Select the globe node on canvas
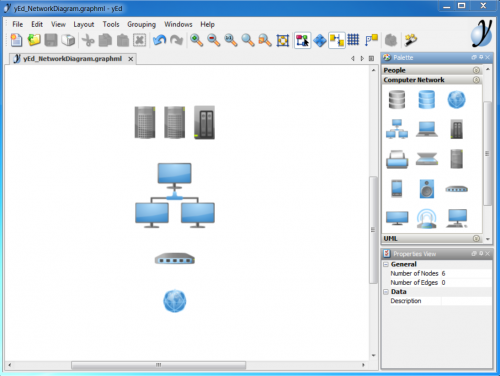This screenshot has height=376, width=500. tap(175, 301)
